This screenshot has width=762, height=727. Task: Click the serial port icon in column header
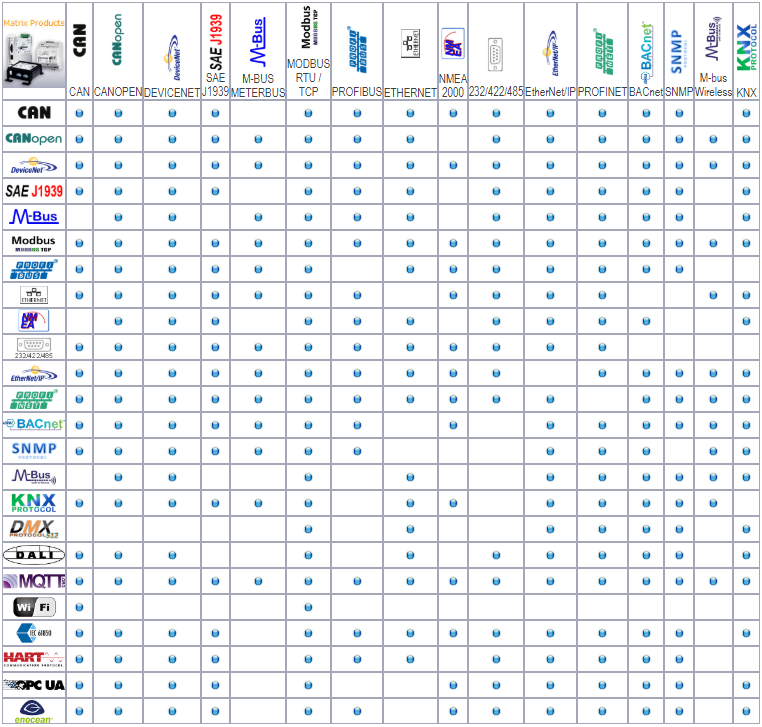(x=495, y=54)
